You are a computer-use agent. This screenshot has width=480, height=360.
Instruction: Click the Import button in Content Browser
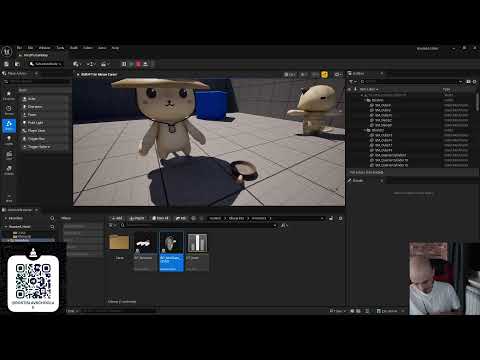[137, 218]
